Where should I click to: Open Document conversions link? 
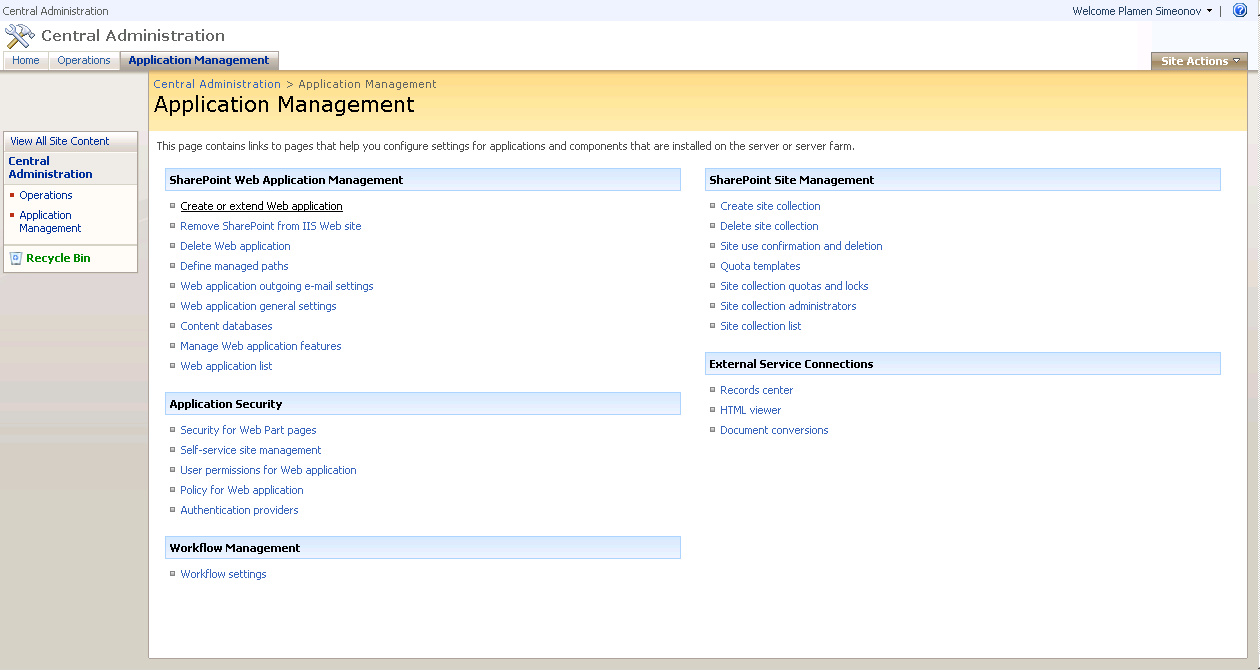(x=774, y=430)
